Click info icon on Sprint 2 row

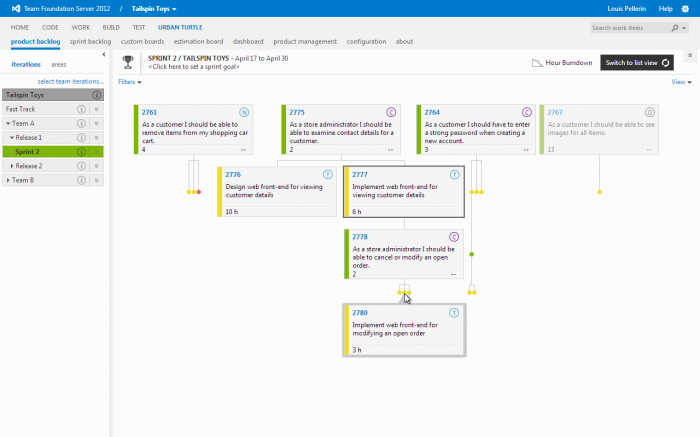pos(81,152)
